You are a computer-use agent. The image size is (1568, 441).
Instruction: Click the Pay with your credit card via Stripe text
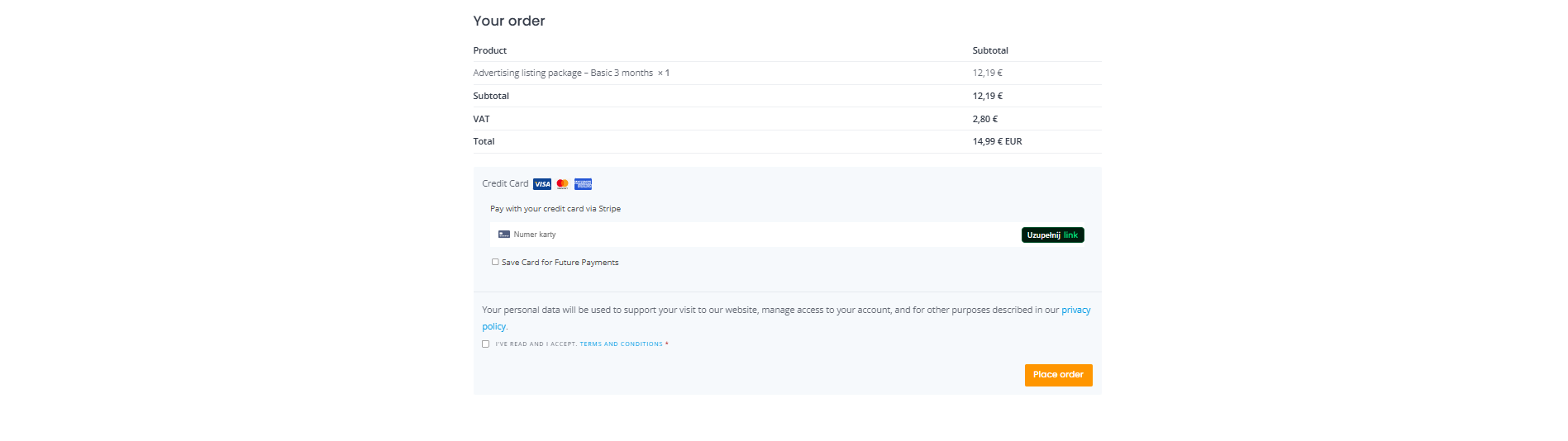pyautogui.click(x=555, y=209)
